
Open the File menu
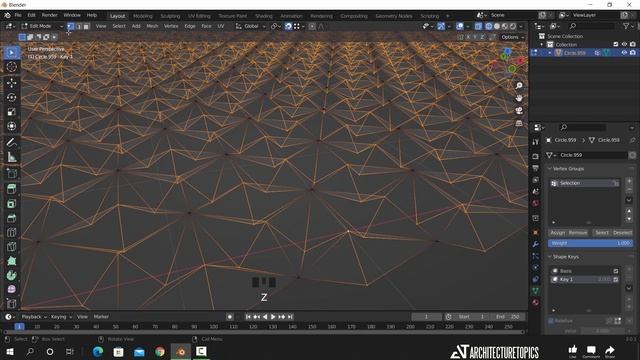pyautogui.click(x=18, y=15)
